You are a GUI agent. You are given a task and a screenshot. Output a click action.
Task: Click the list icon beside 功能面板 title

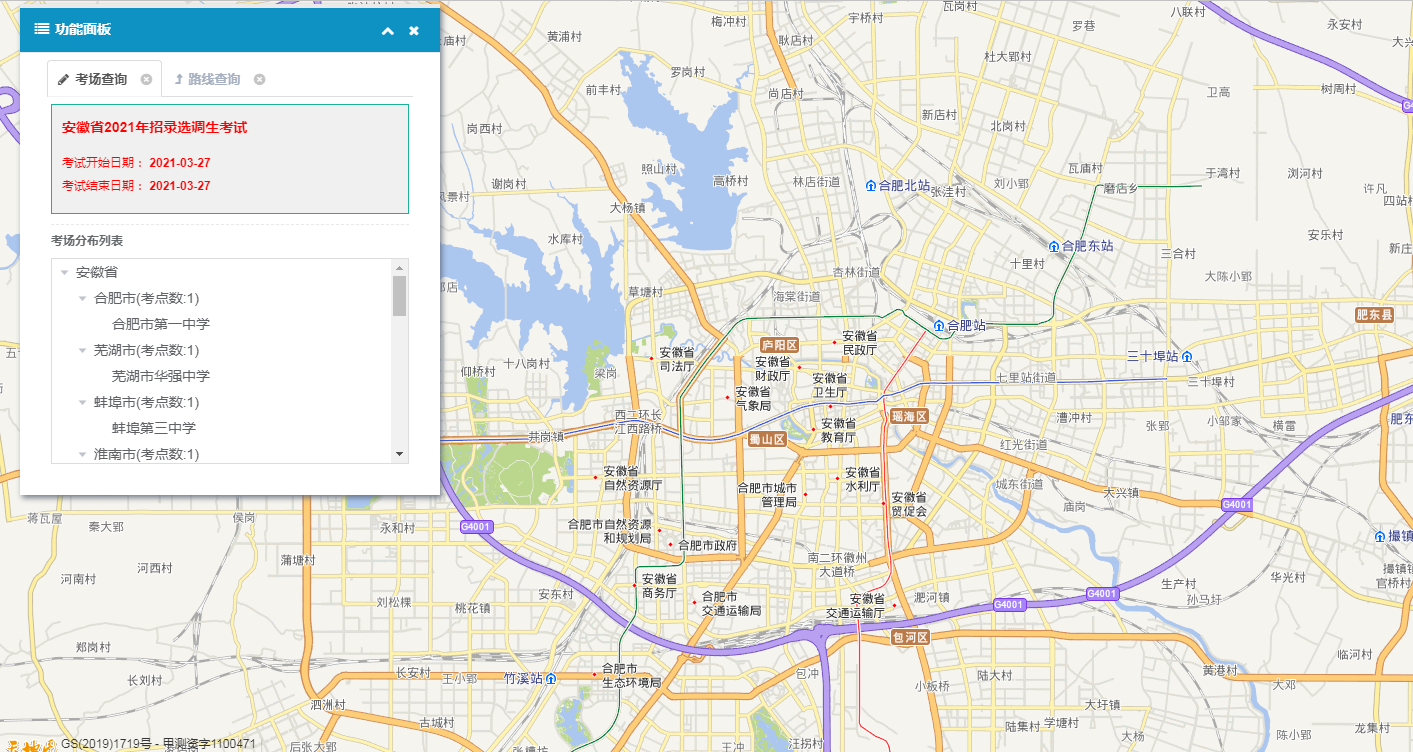42,29
